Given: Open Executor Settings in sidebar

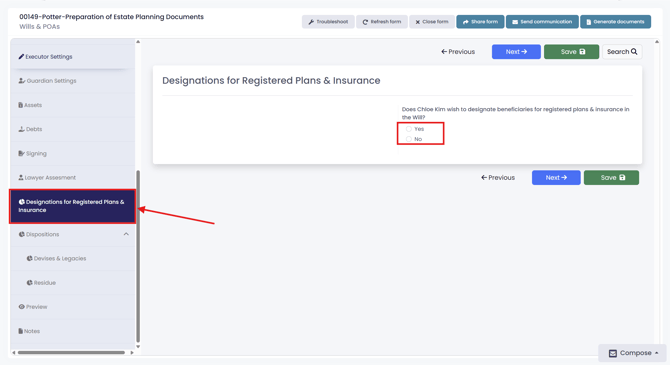Looking at the screenshot, I should pos(72,56).
